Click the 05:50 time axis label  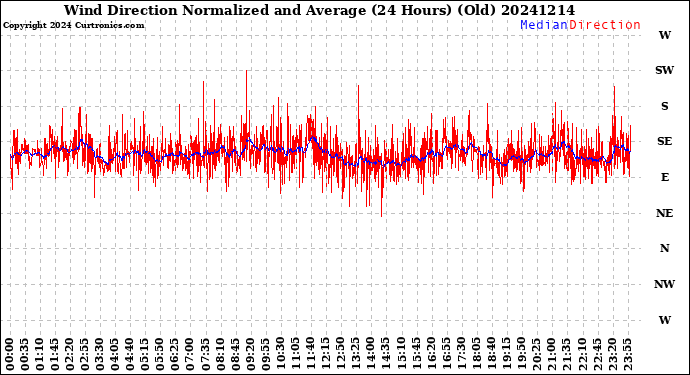tap(160, 354)
